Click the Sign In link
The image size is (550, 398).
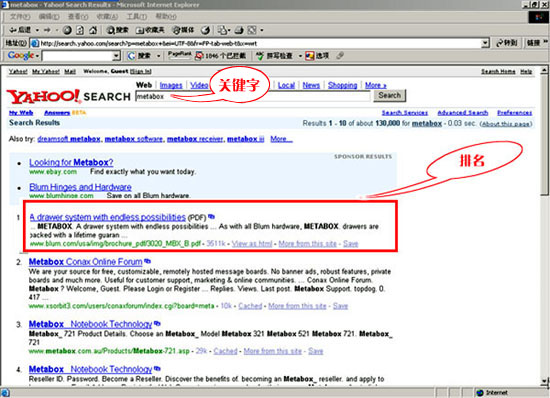(141, 72)
